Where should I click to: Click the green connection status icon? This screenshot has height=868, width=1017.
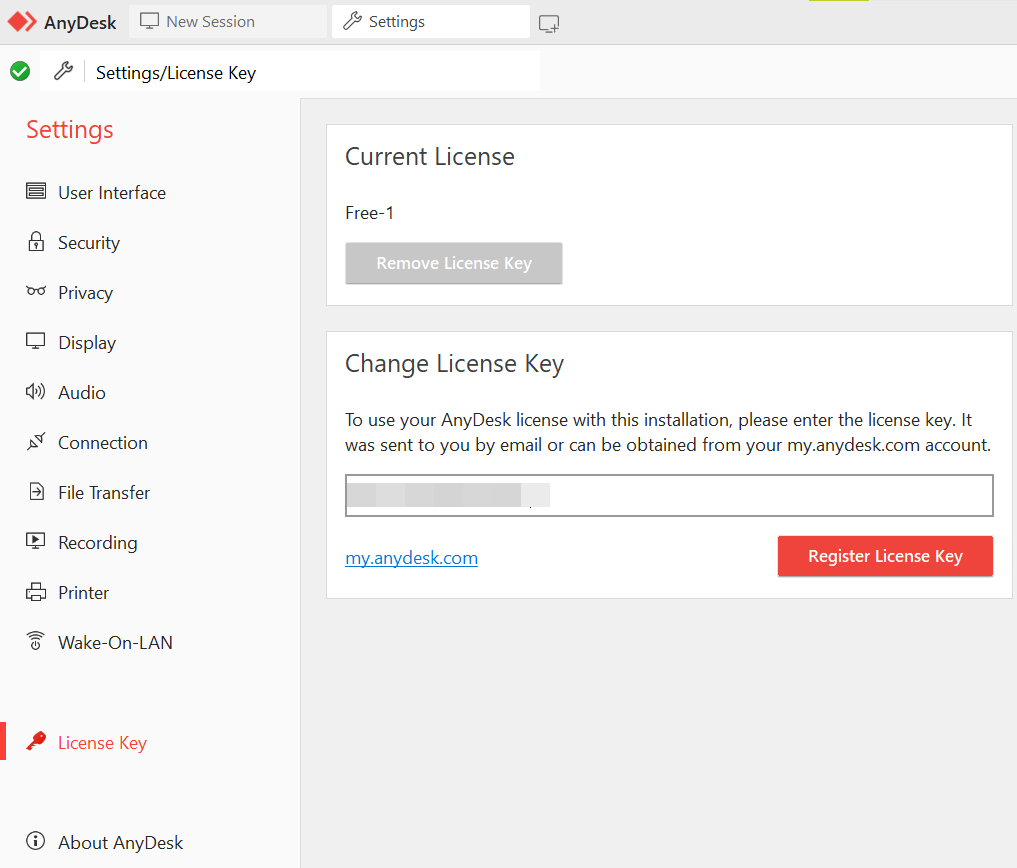(x=20, y=71)
